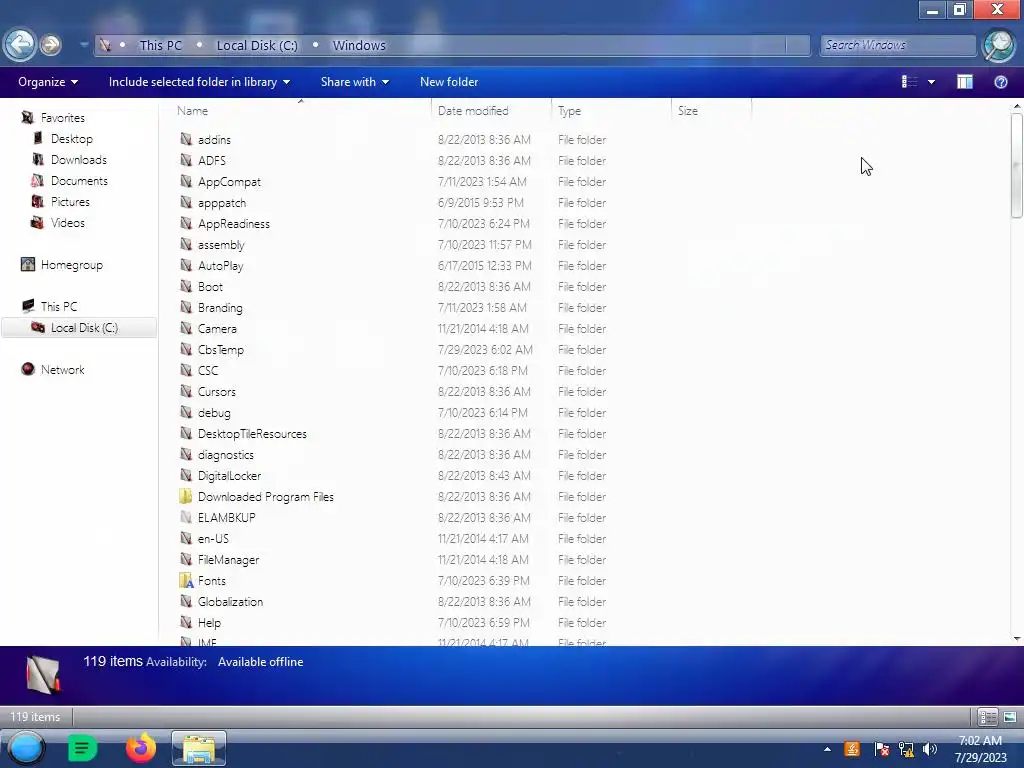Open 'Include selected folder in library' menu
Image resolution: width=1024 pixels, height=768 pixels.
pos(199,82)
